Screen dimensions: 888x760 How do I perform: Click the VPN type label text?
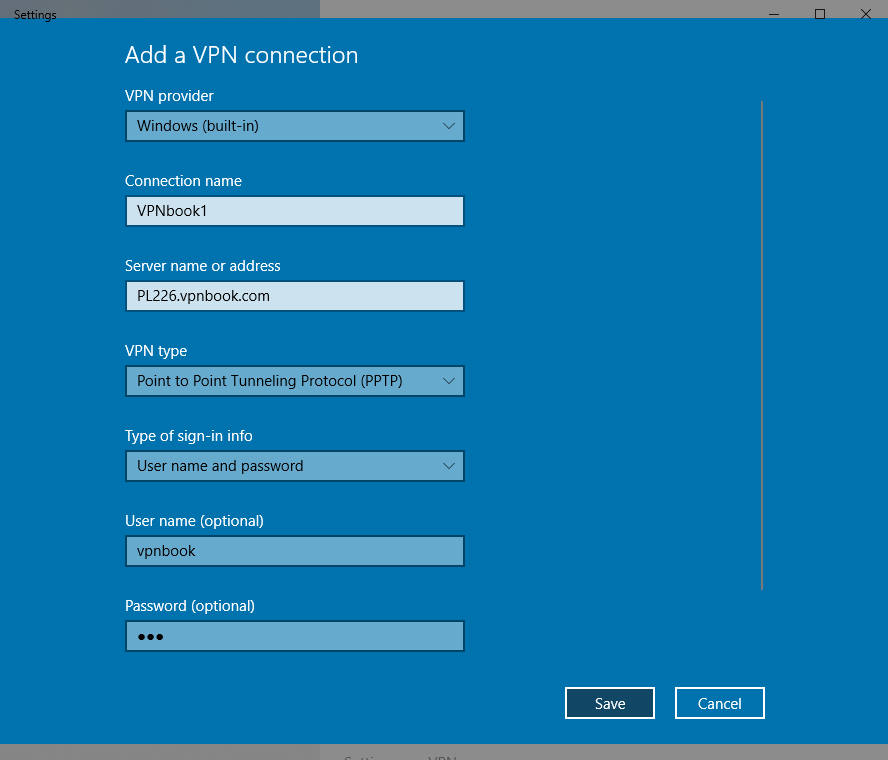pos(156,351)
